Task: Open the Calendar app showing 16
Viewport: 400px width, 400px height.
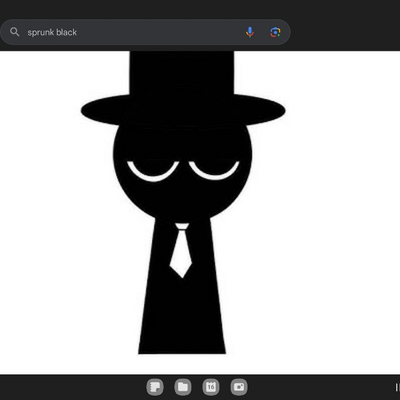Action: pos(211,387)
